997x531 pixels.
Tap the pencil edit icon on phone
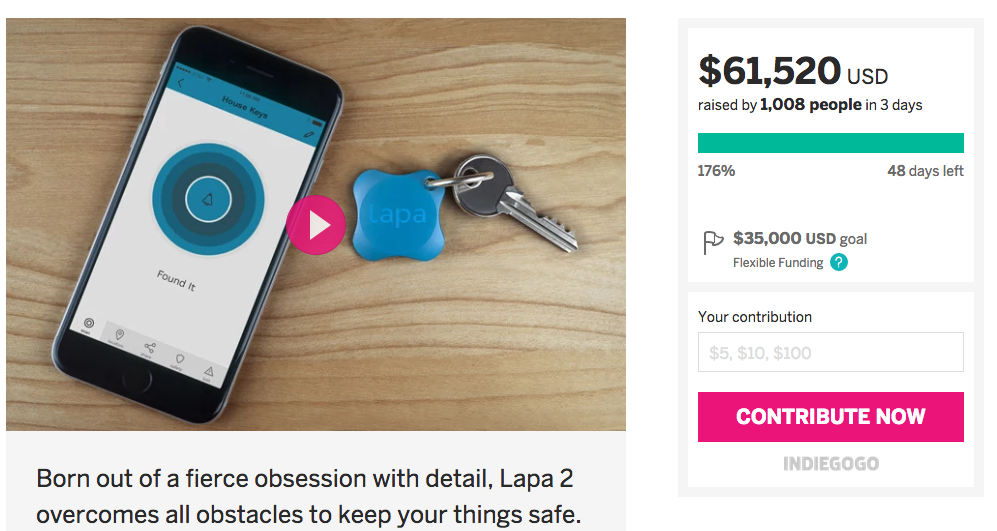click(309, 134)
